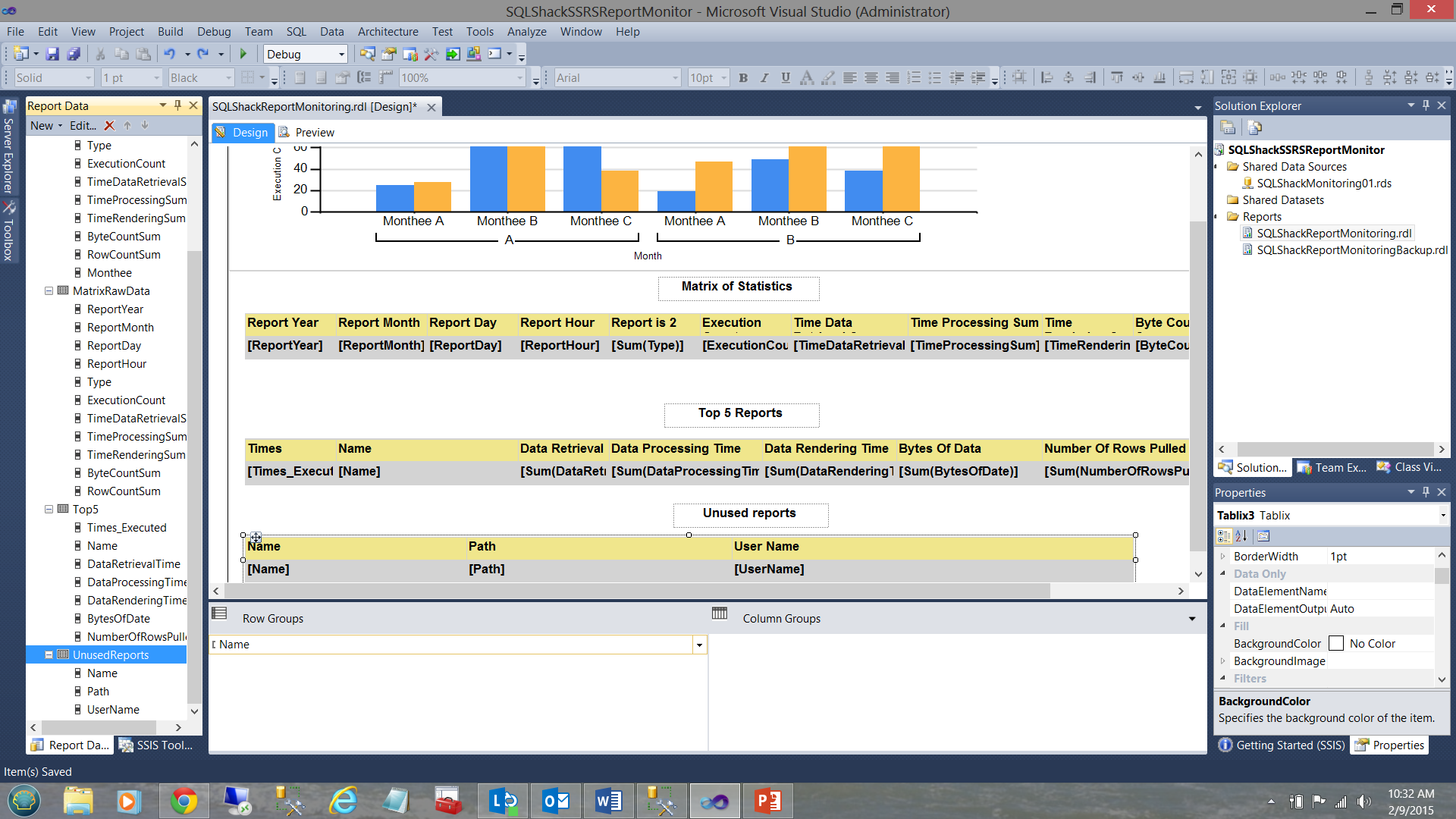Click the red Delete X in Report Data
1456x819 pixels.
[x=109, y=126]
